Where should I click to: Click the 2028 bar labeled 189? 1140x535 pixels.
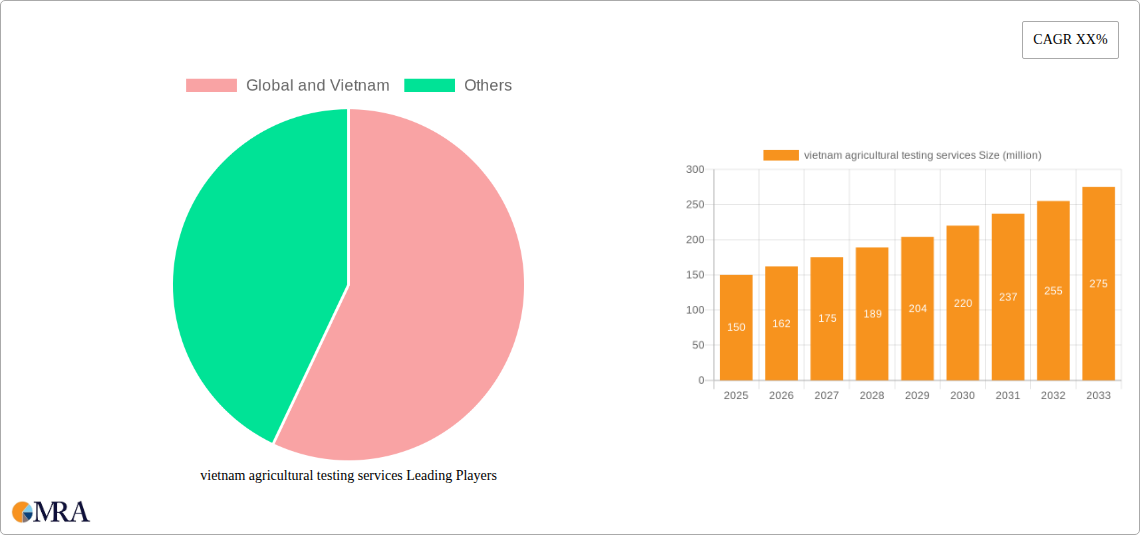pyautogui.click(x=872, y=313)
